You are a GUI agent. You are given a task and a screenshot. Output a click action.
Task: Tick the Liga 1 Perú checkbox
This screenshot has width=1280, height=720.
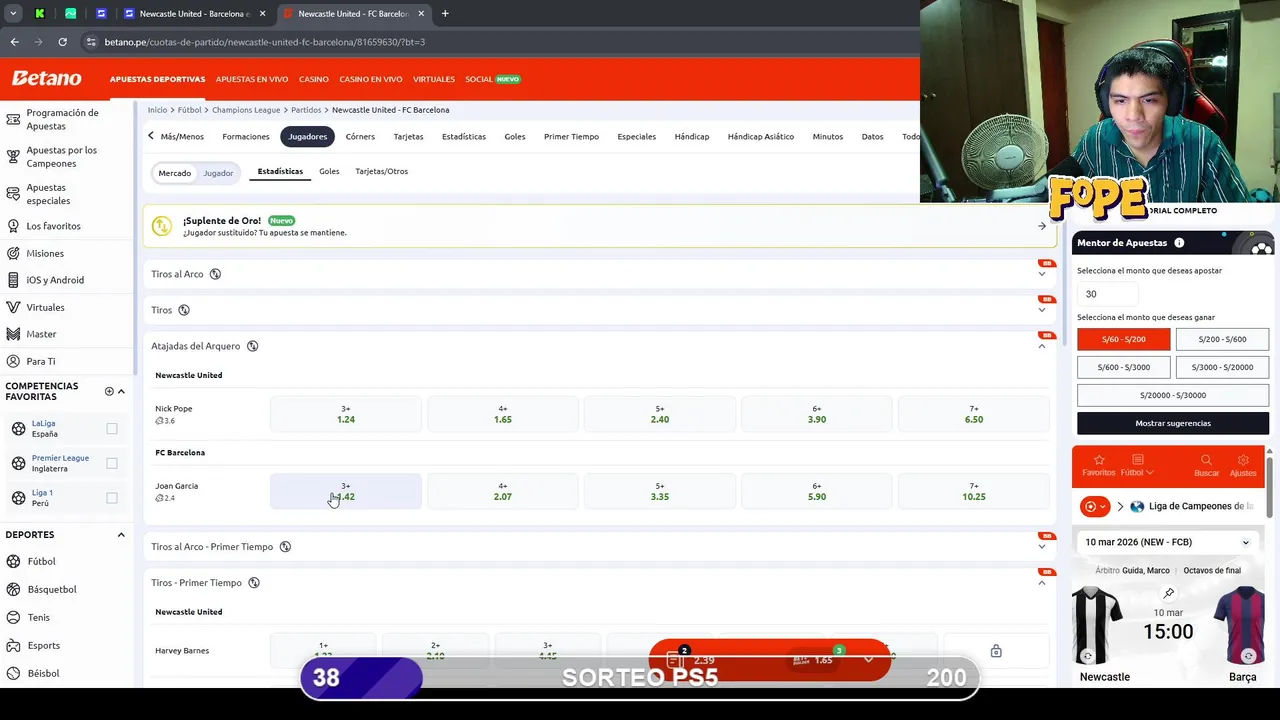112,498
